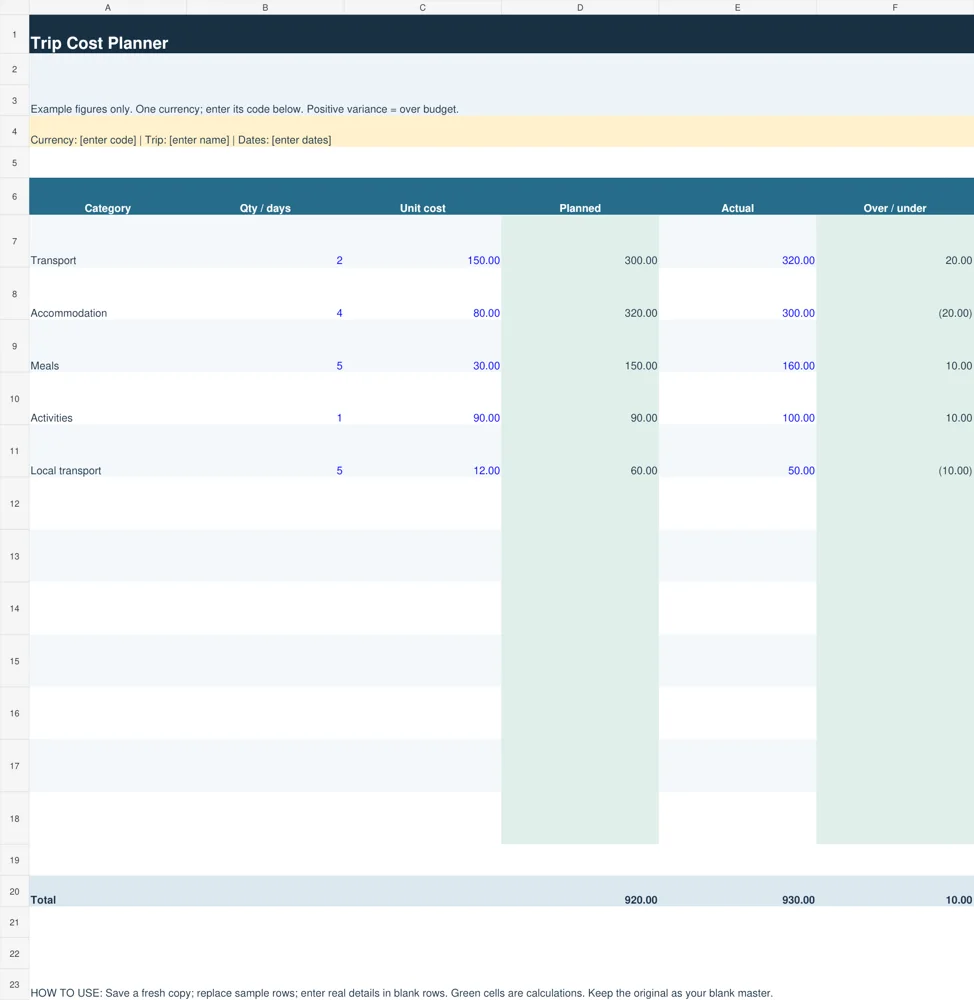The width and height of the screenshot is (974, 1000).
Task: Click Accommodation quantity value 4
Action: coord(265,294)
